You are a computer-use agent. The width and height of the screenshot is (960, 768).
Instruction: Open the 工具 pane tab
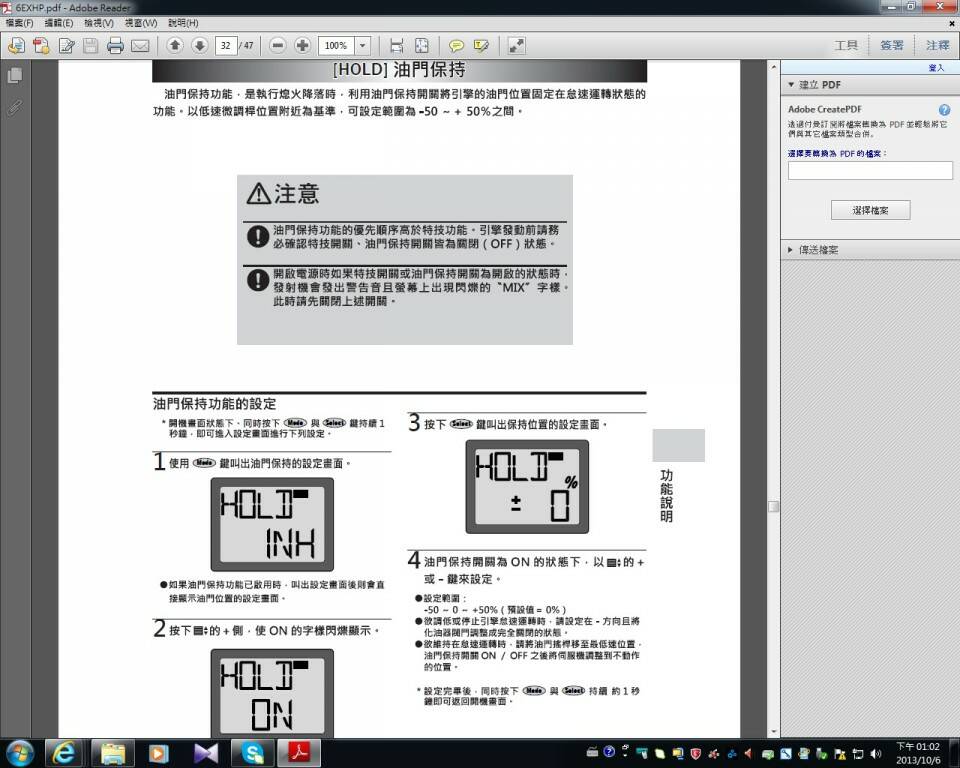(x=846, y=45)
